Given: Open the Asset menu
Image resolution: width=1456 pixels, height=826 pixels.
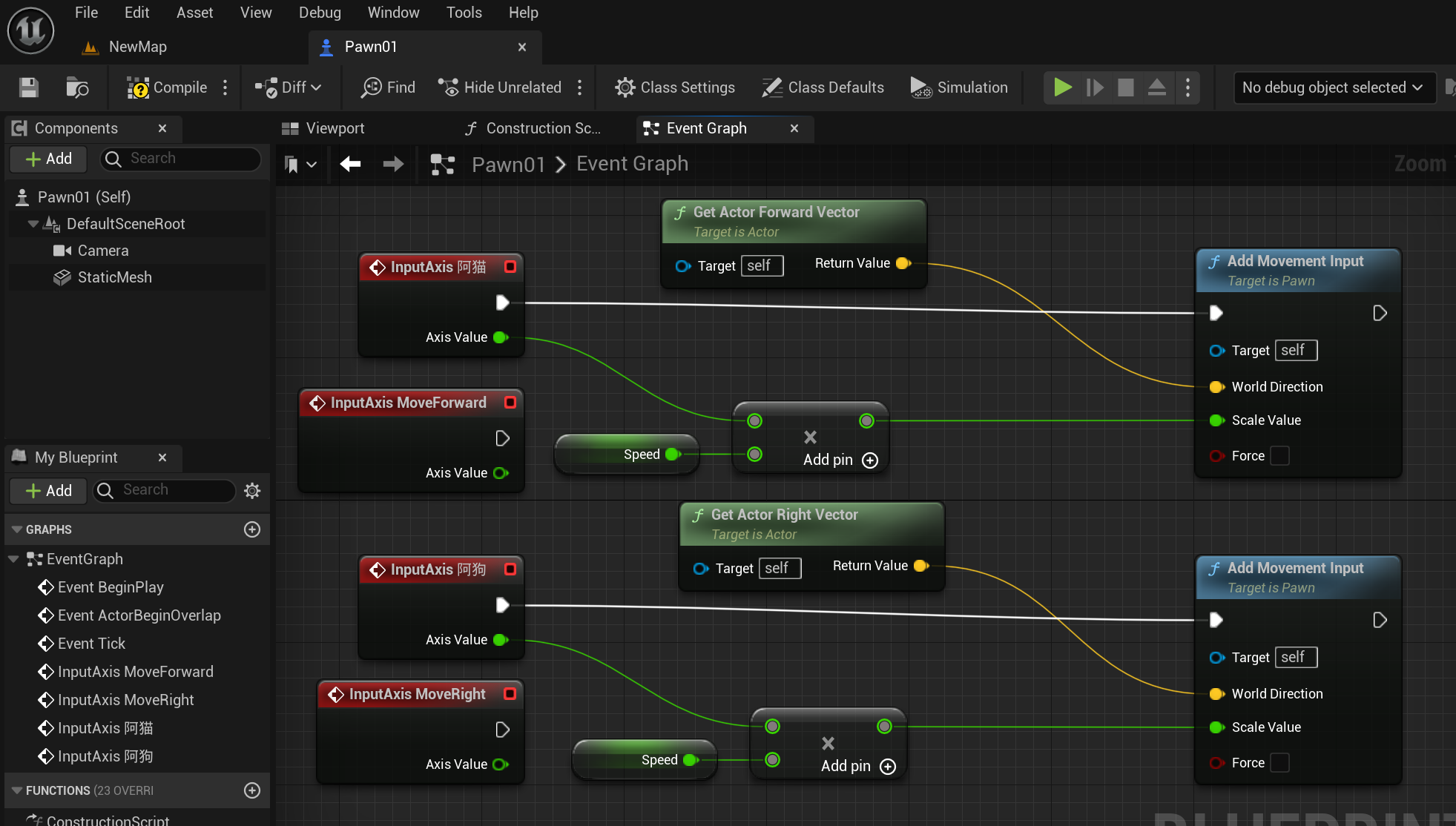Looking at the screenshot, I should 194,13.
